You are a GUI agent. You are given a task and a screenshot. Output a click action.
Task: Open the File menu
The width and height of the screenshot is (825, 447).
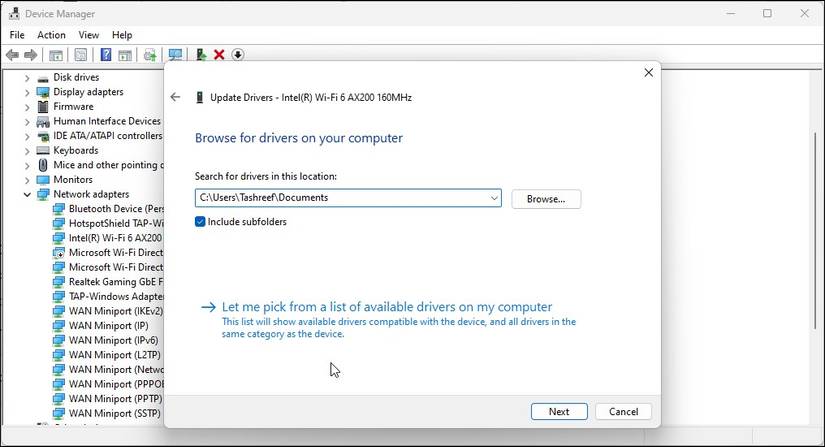coord(17,35)
